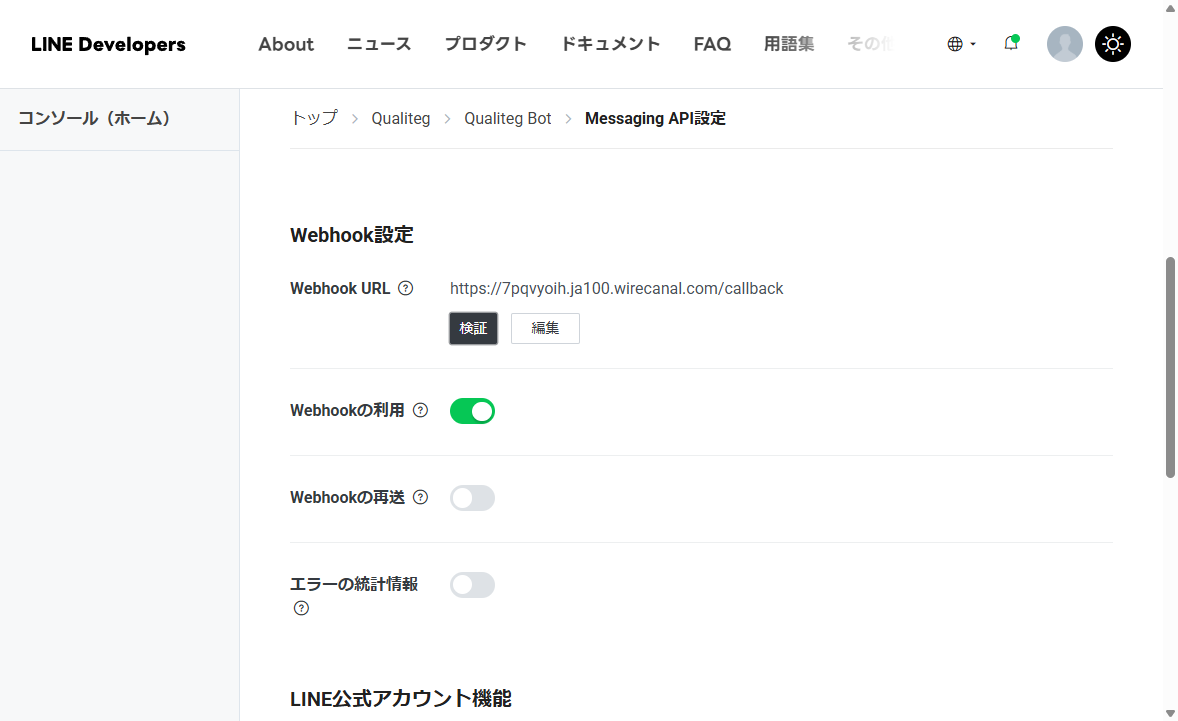1178x721 pixels.
Task: Select the webhook URL text
Action: 617,288
